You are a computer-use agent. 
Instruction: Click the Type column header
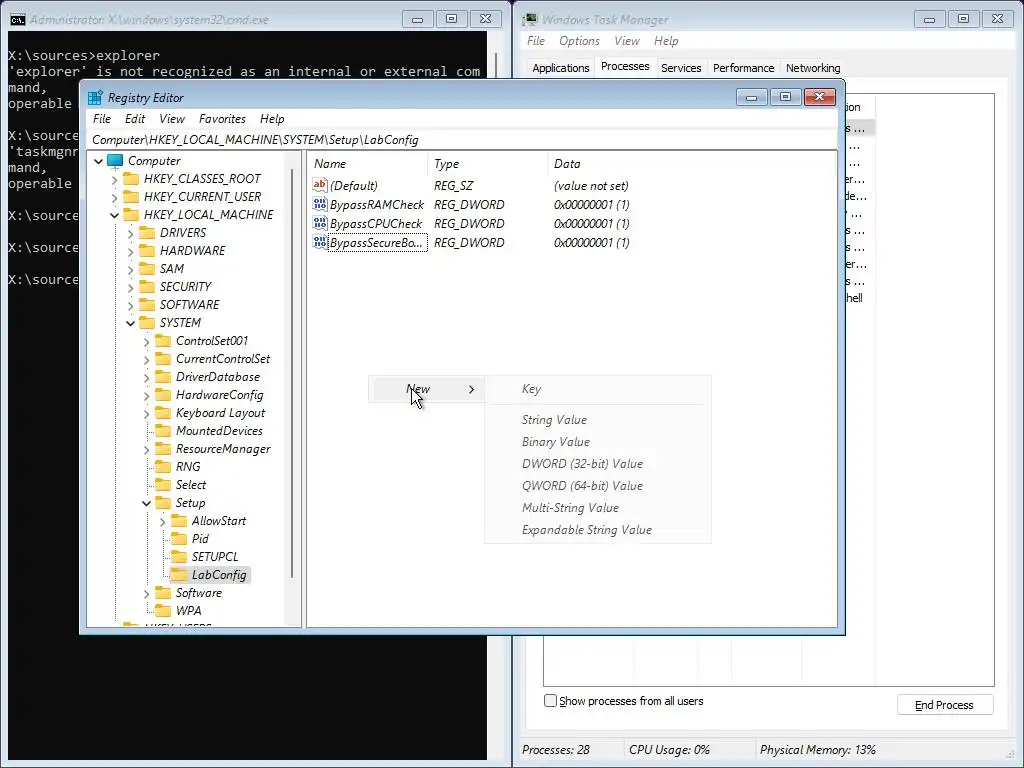(487, 164)
